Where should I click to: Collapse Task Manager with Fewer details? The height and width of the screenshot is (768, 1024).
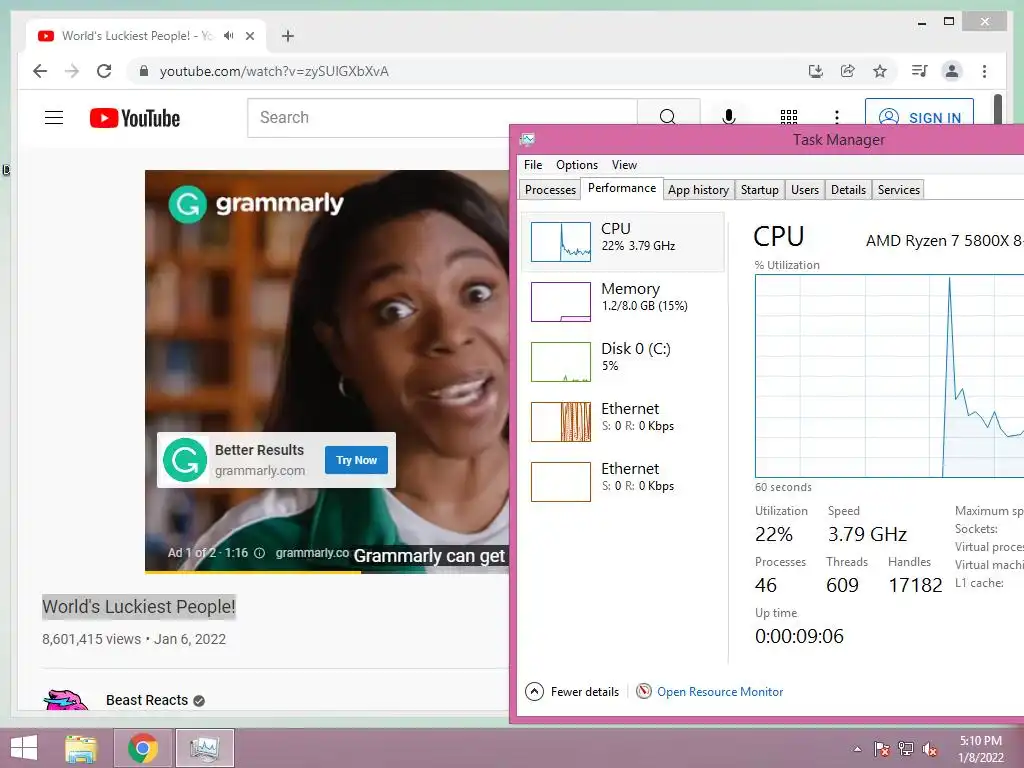[x=571, y=691]
